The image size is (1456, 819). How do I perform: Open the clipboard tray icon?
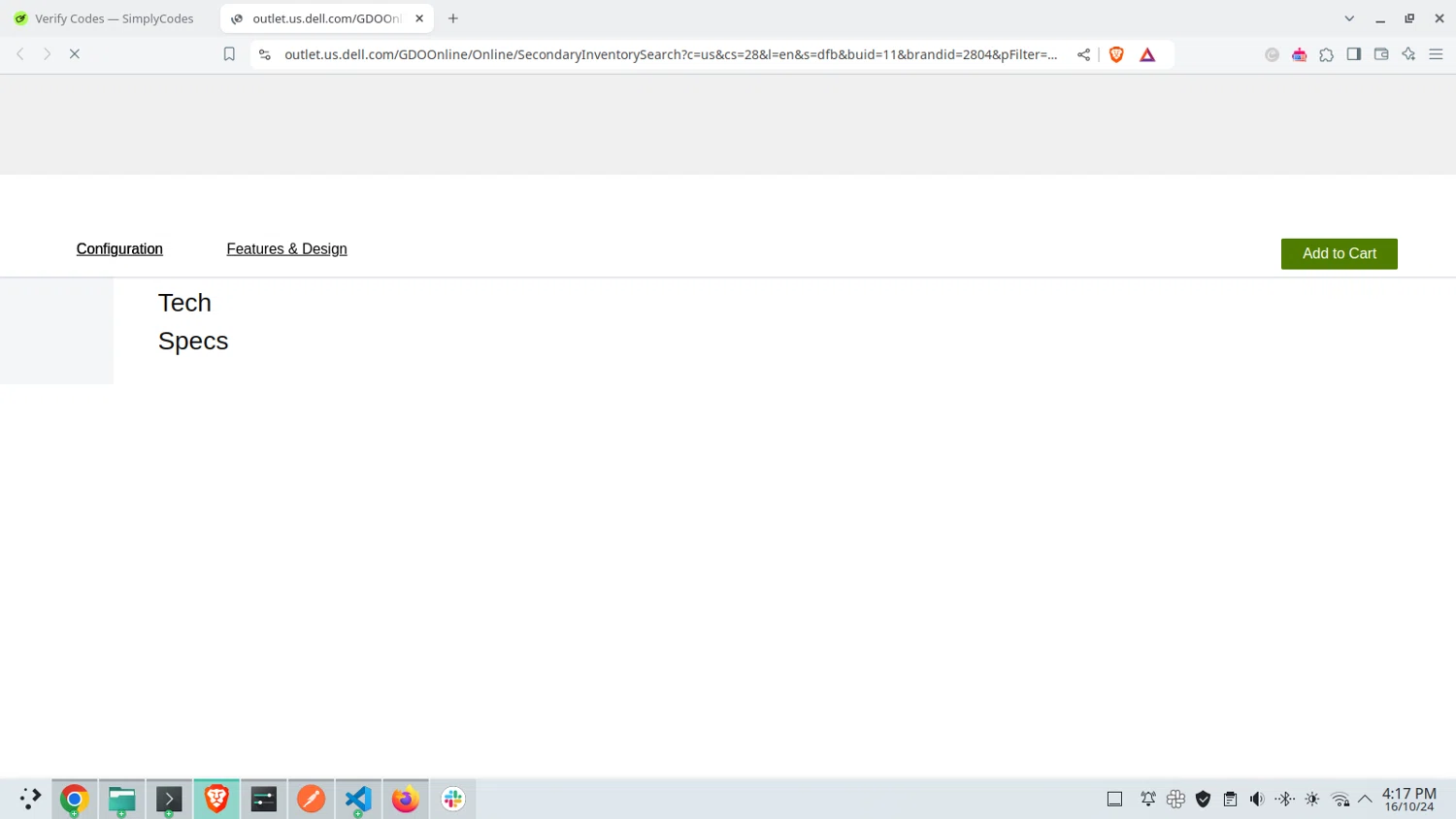pos(1230,799)
